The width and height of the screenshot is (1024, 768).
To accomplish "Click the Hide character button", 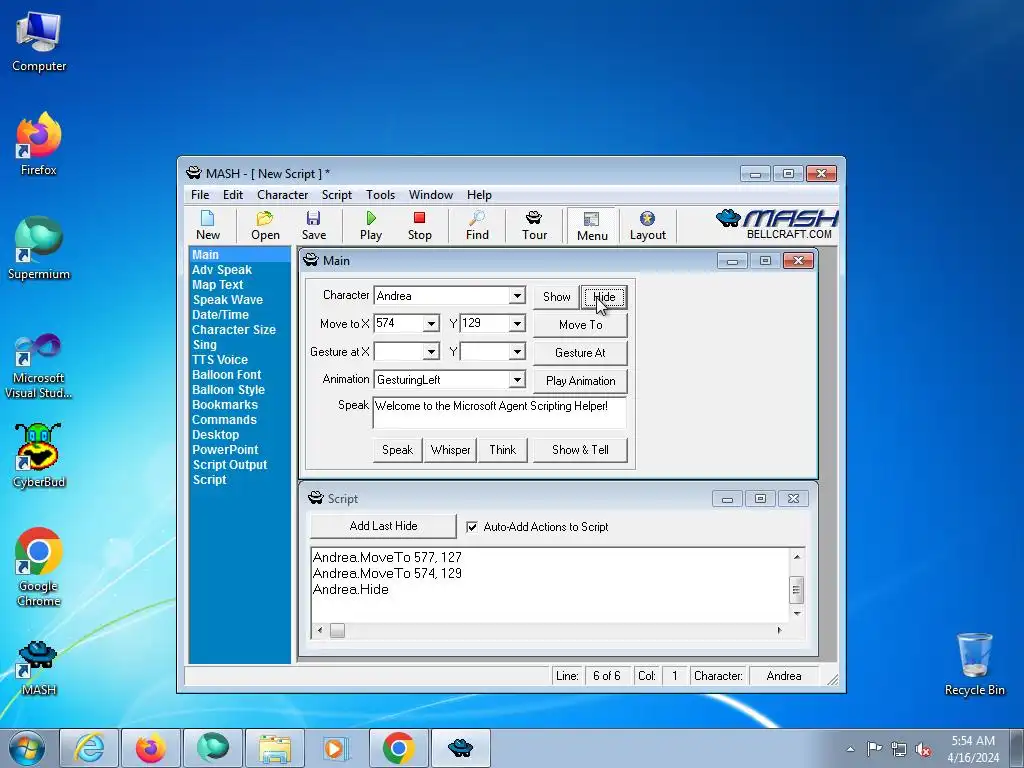I will click(604, 297).
